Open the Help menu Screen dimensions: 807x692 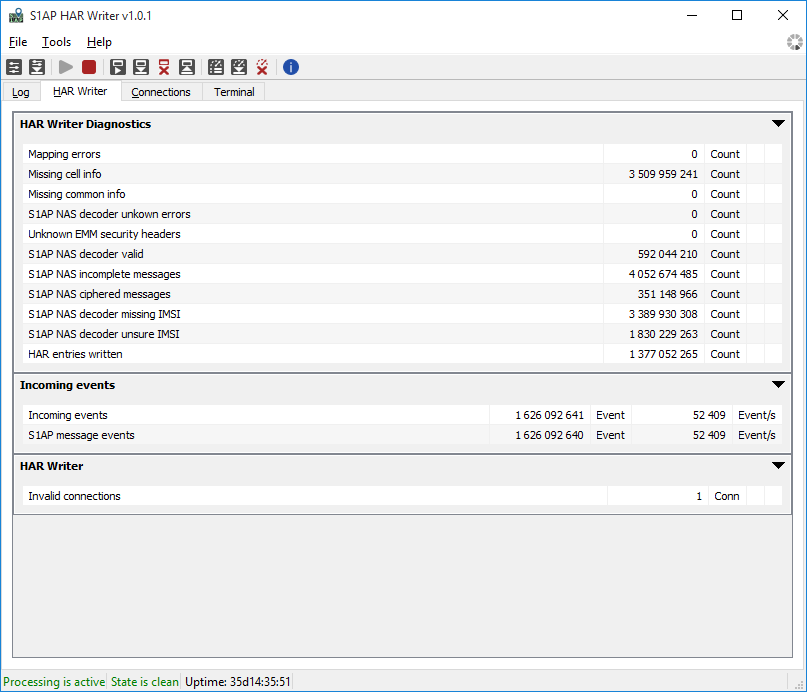(x=99, y=42)
